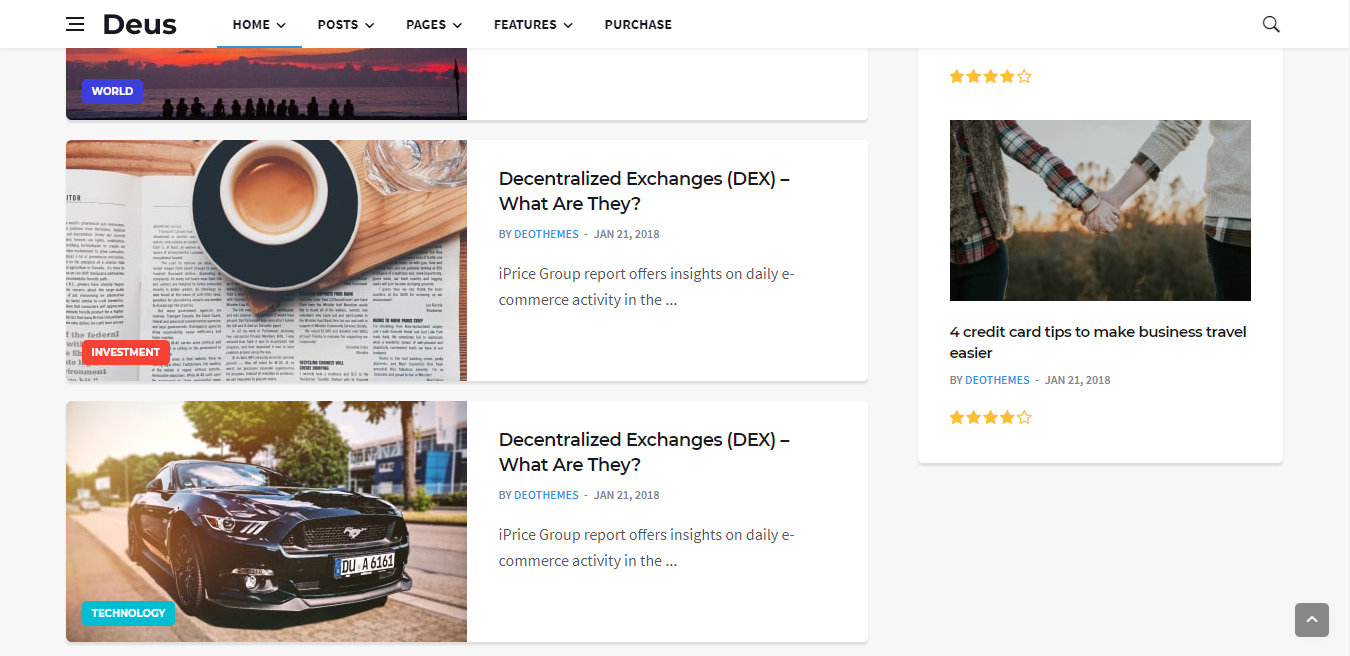Click the INVESTMENT category badge

coord(125,352)
